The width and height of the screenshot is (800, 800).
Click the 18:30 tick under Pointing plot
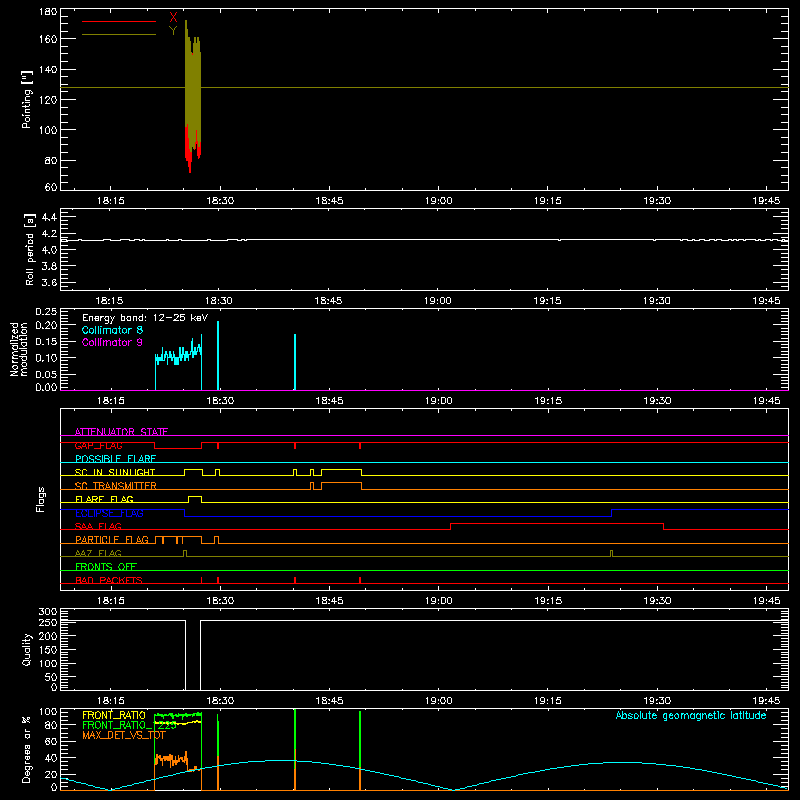pyautogui.click(x=220, y=201)
